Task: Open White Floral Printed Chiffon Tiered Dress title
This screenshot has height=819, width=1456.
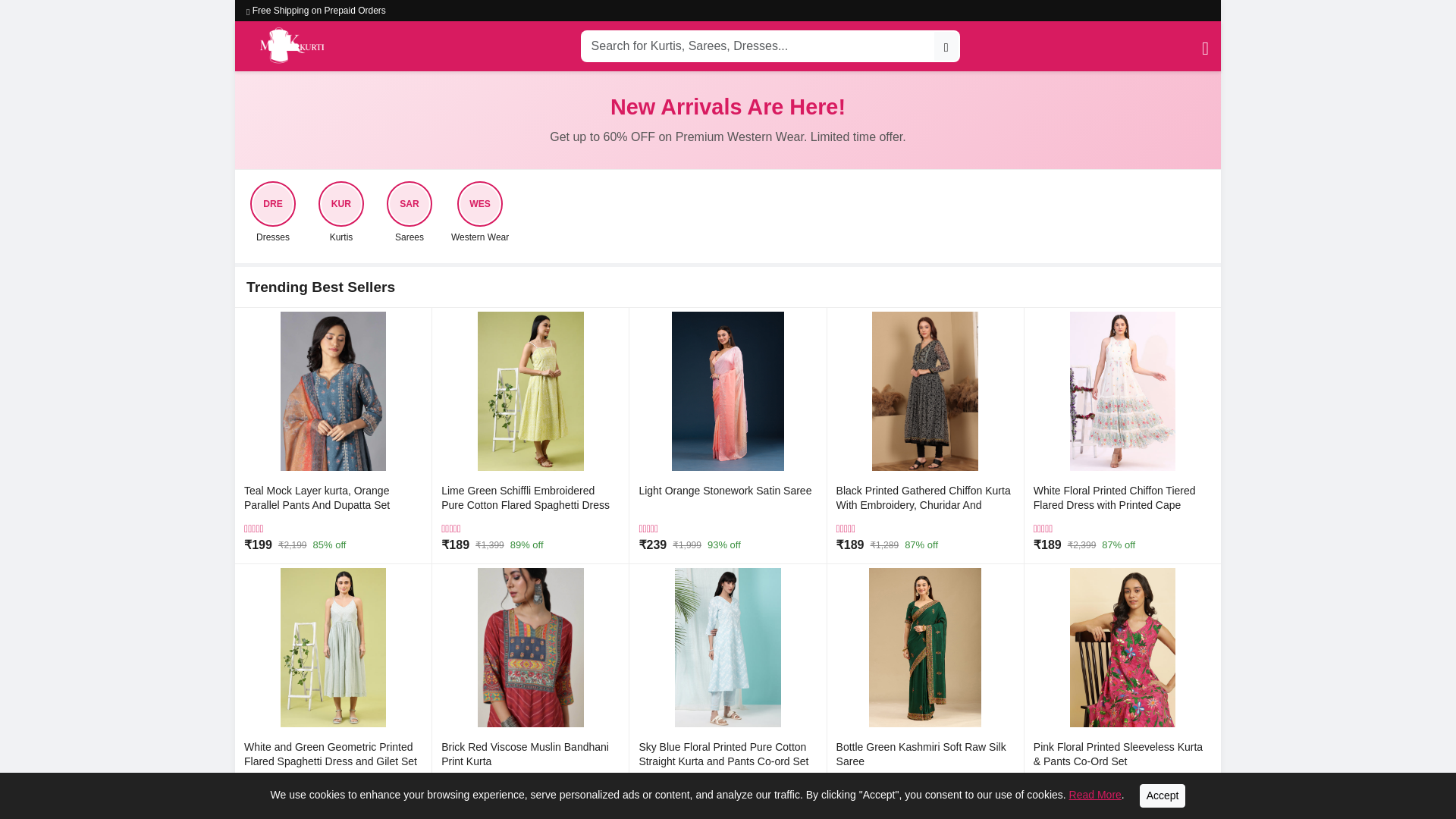Action: [x=1114, y=498]
